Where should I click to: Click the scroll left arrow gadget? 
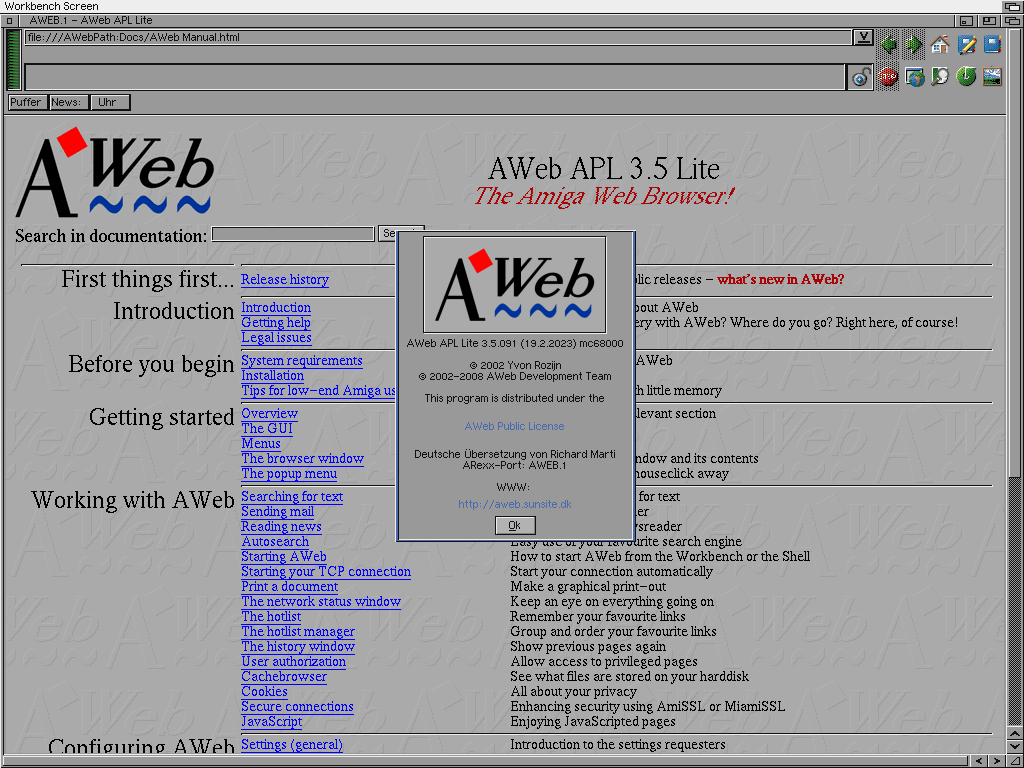(x=980, y=761)
